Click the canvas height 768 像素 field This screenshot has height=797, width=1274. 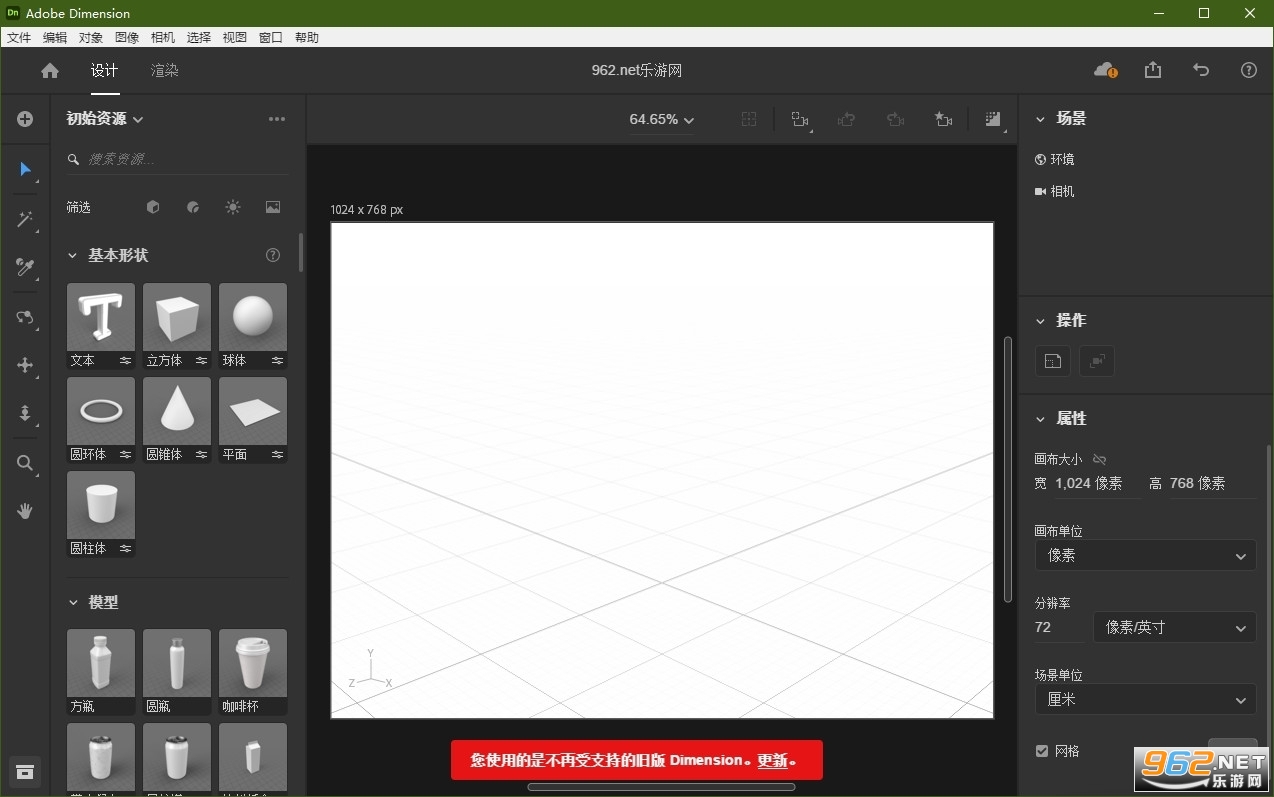pyautogui.click(x=1211, y=483)
